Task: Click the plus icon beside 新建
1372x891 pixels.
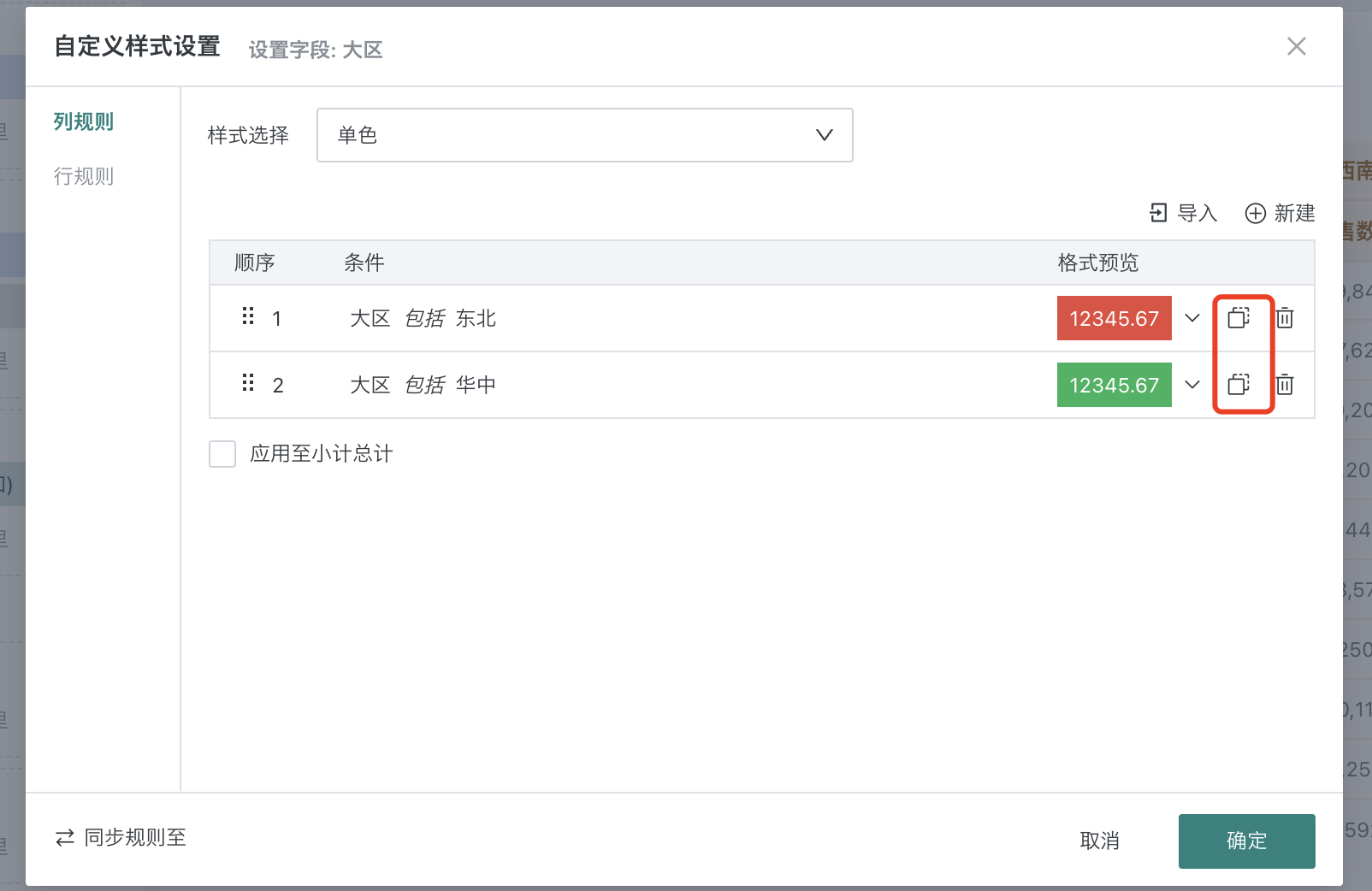Action: tap(1255, 213)
